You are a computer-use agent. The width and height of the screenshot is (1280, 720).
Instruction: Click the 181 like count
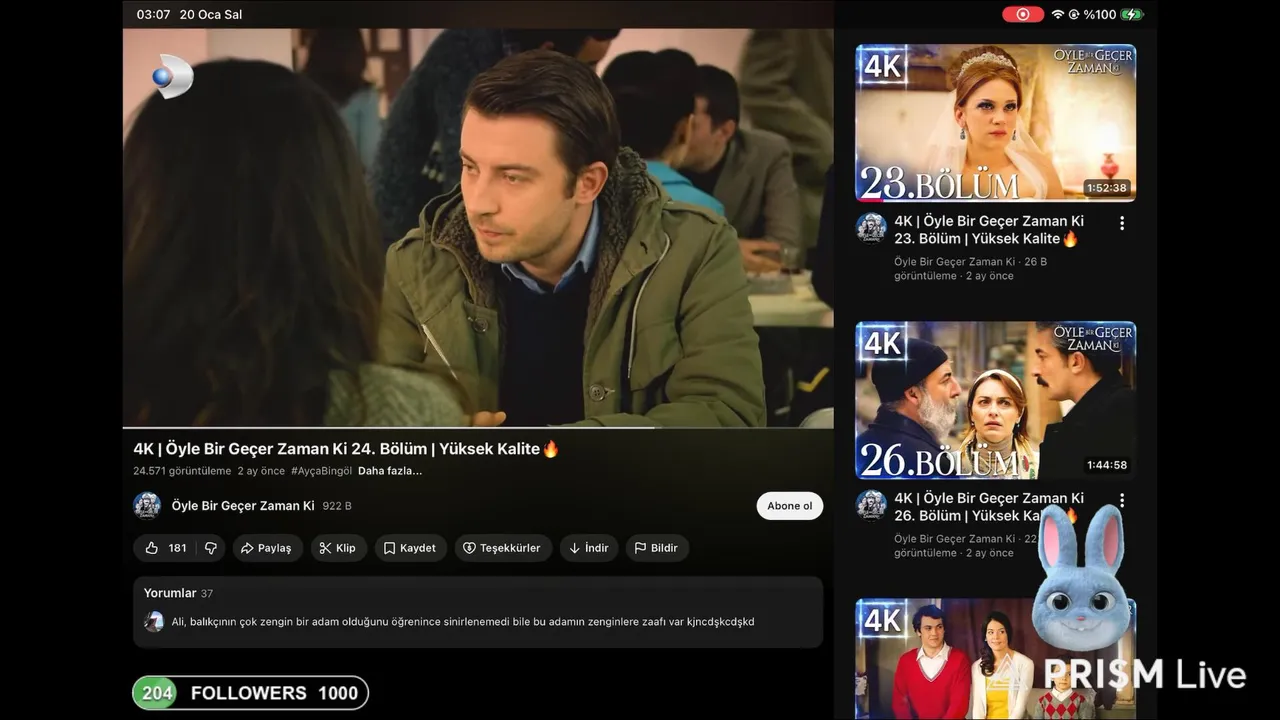177,548
